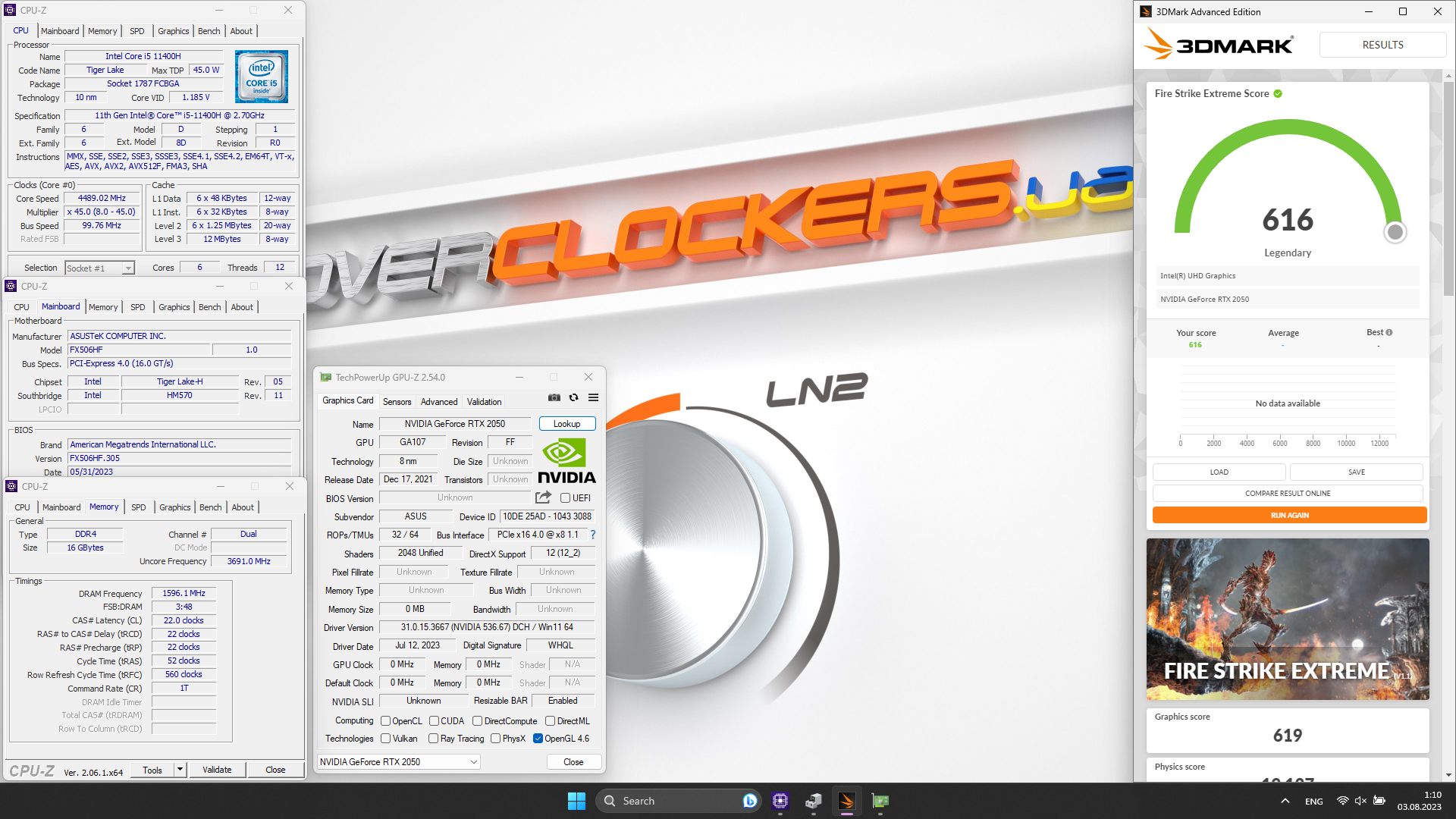Open the Wi-Fi network tray icon
This screenshot has height=819, width=1456.
1342,801
